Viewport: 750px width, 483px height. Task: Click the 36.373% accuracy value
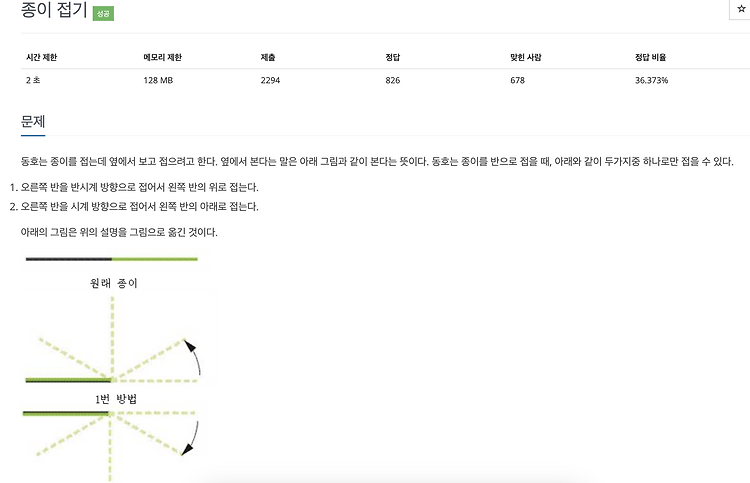coord(651,79)
